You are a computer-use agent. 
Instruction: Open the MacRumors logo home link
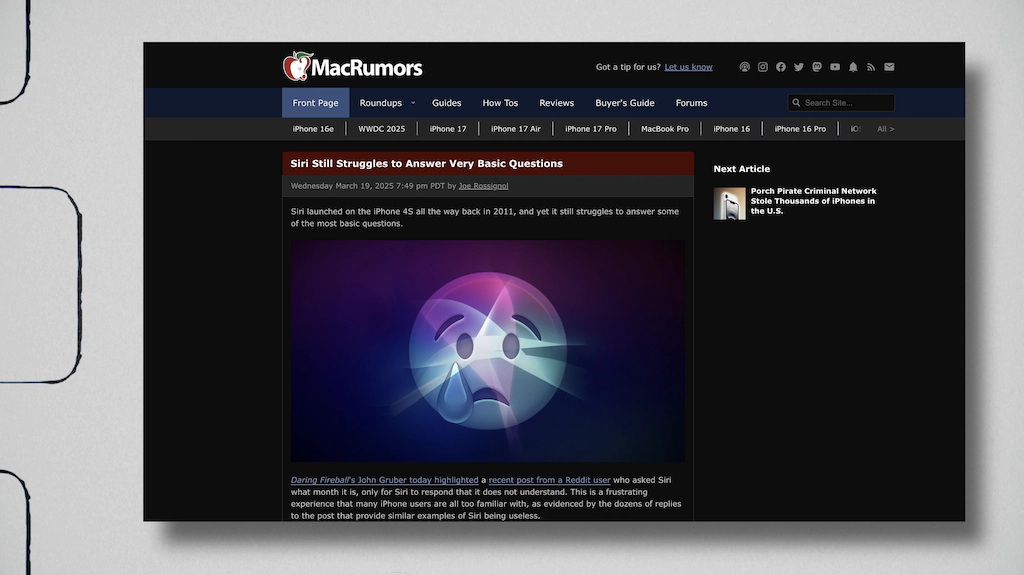pos(353,67)
